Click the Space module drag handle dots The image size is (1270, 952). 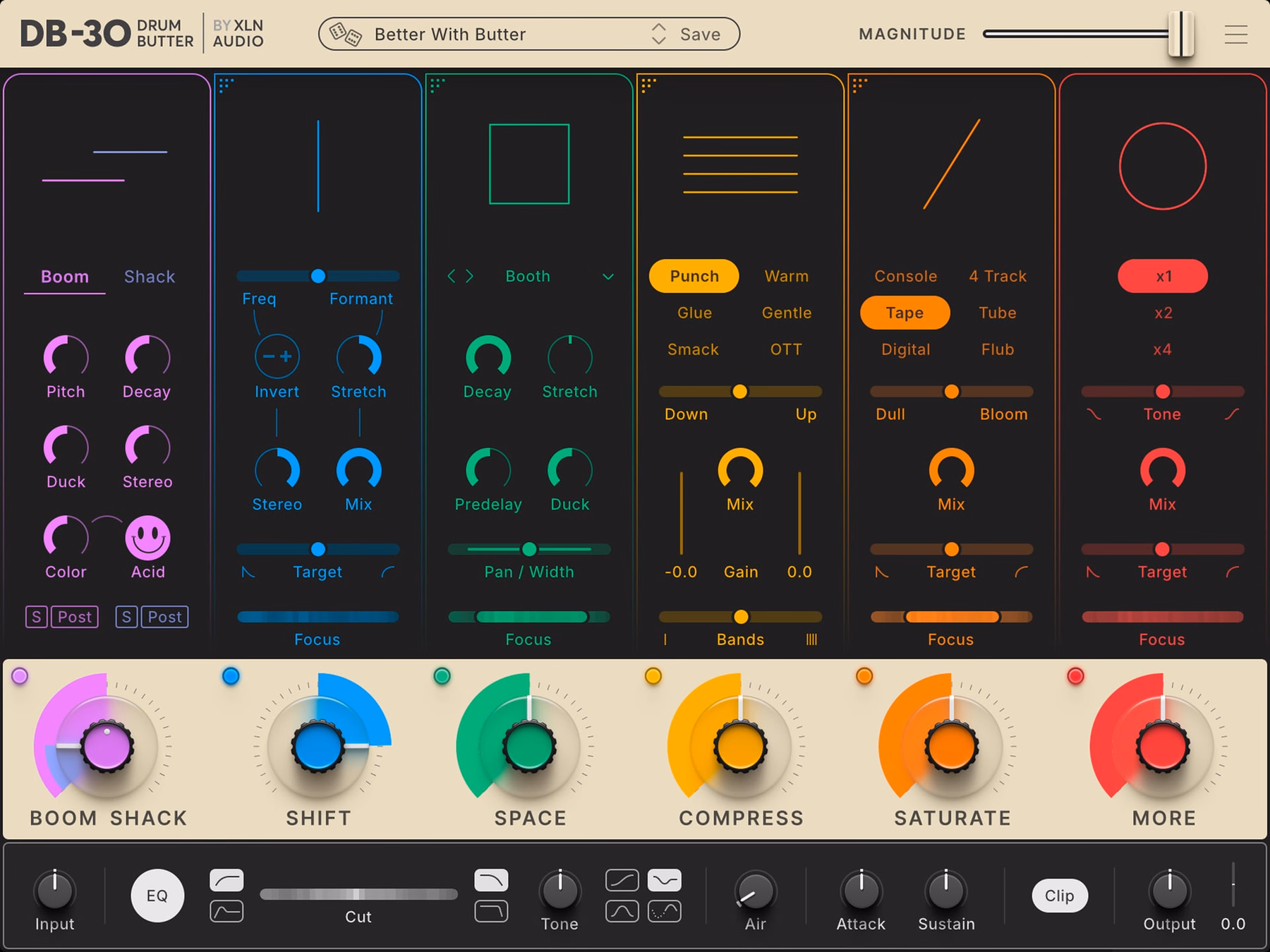point(437,85)
